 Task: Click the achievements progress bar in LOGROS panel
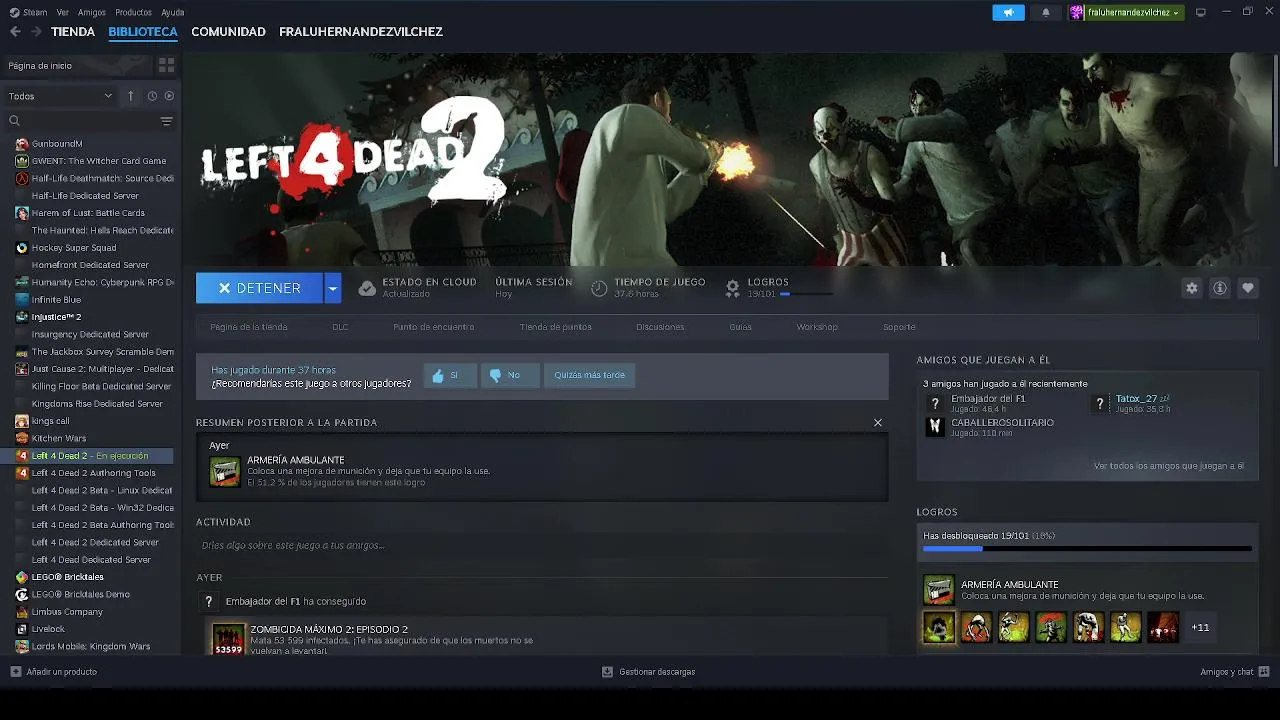coord(1087,548)
